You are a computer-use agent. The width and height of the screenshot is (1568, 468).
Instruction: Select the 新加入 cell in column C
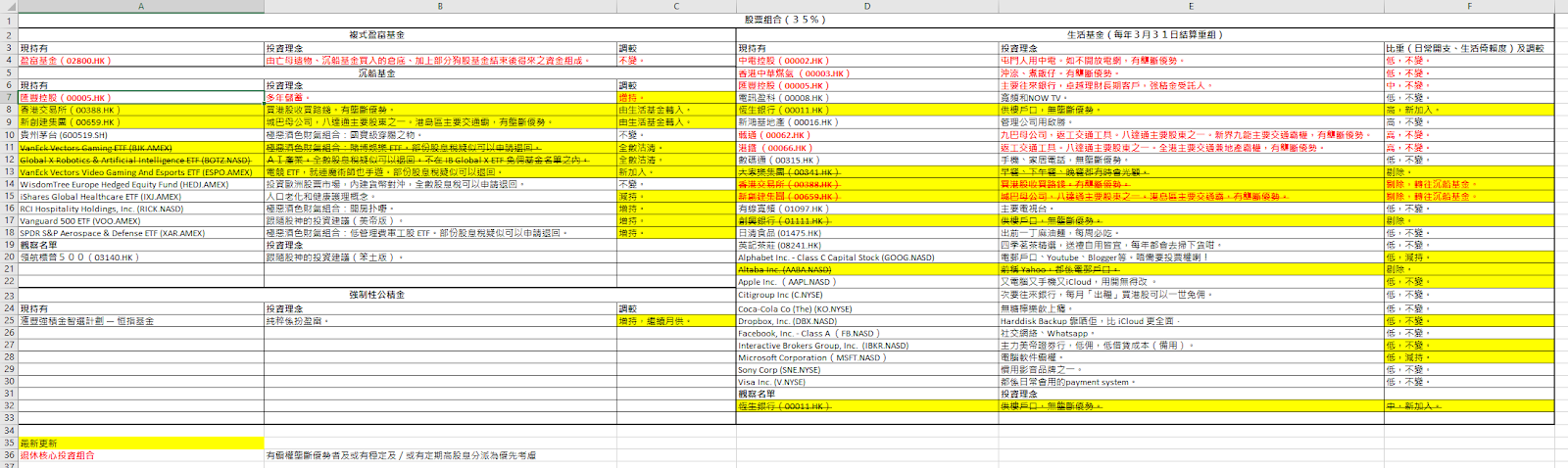click(x=676, y=171)
